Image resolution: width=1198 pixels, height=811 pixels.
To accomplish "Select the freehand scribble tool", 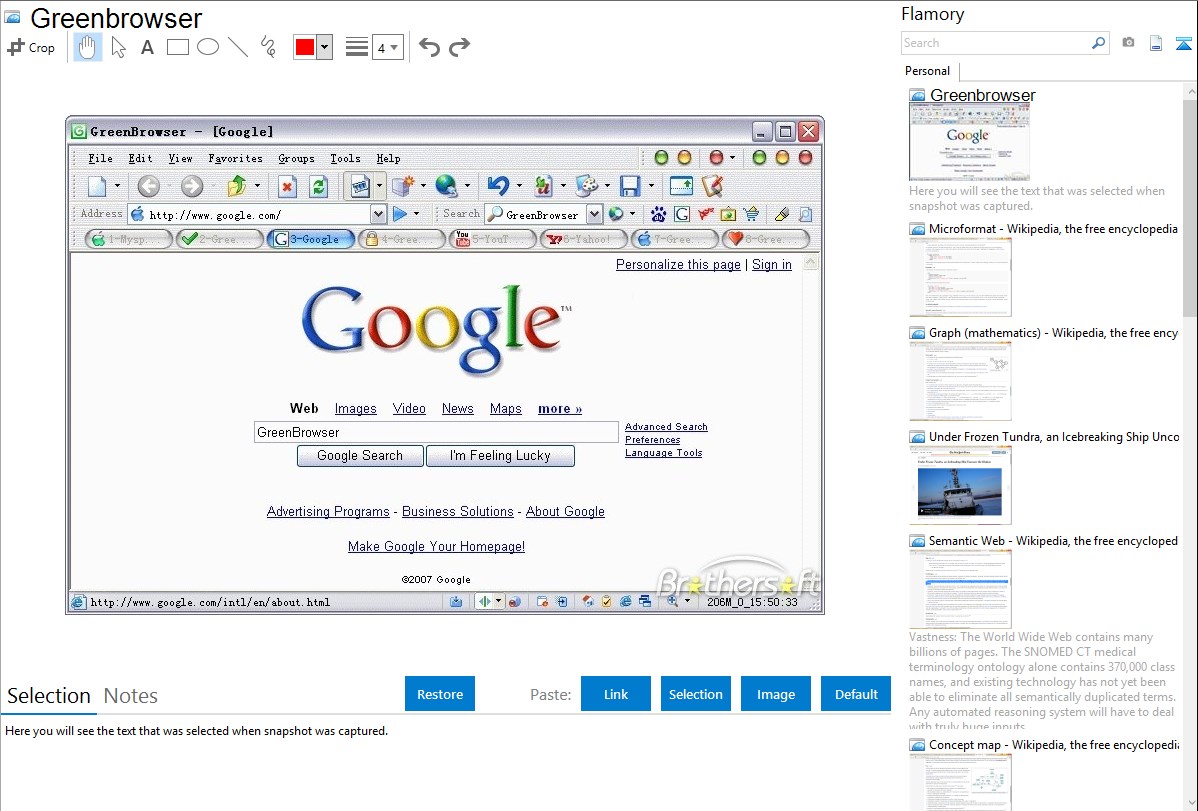I will tap(268, 47).
